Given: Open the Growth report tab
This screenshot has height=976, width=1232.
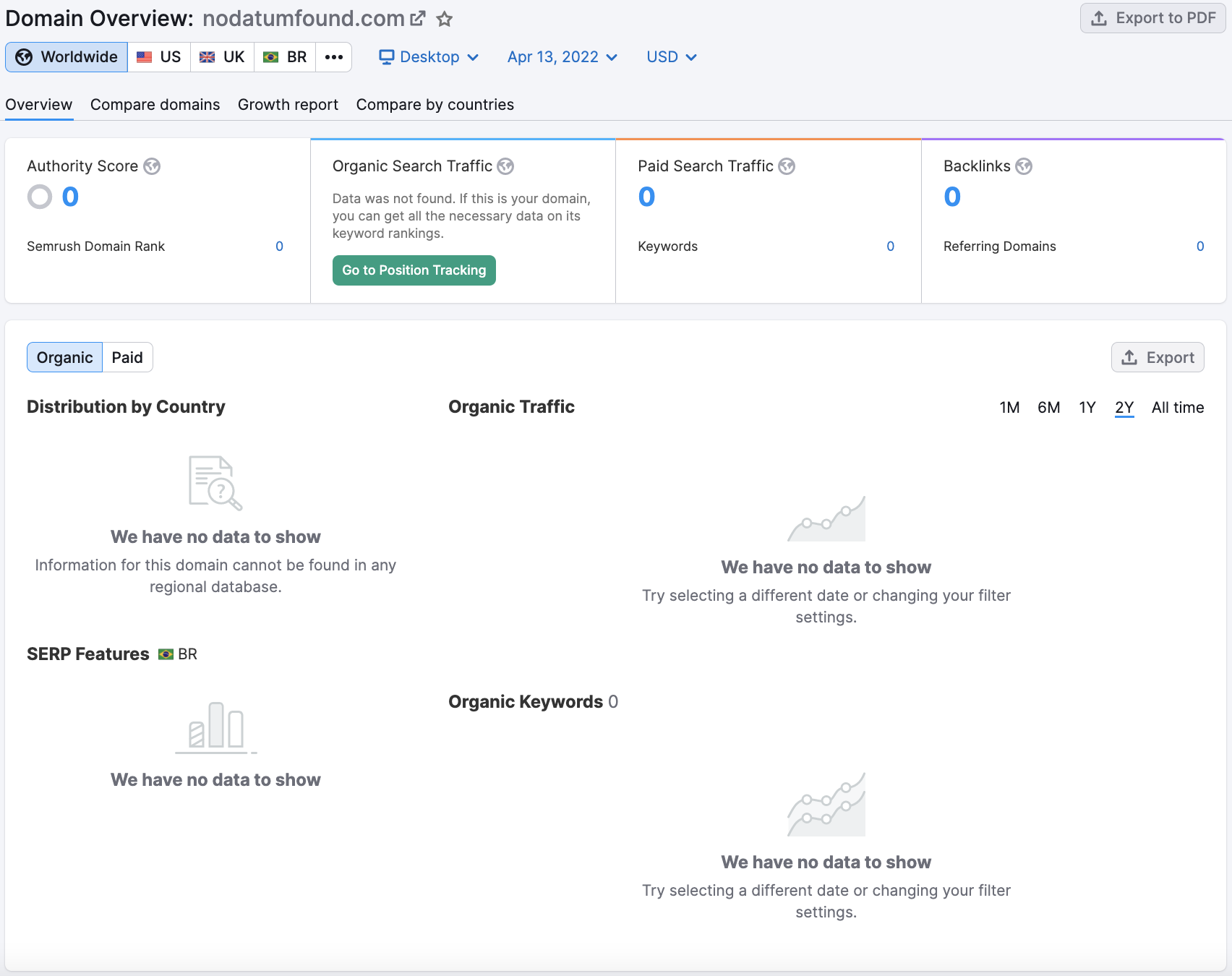Looking at the screenshot, I should point(288,105).
